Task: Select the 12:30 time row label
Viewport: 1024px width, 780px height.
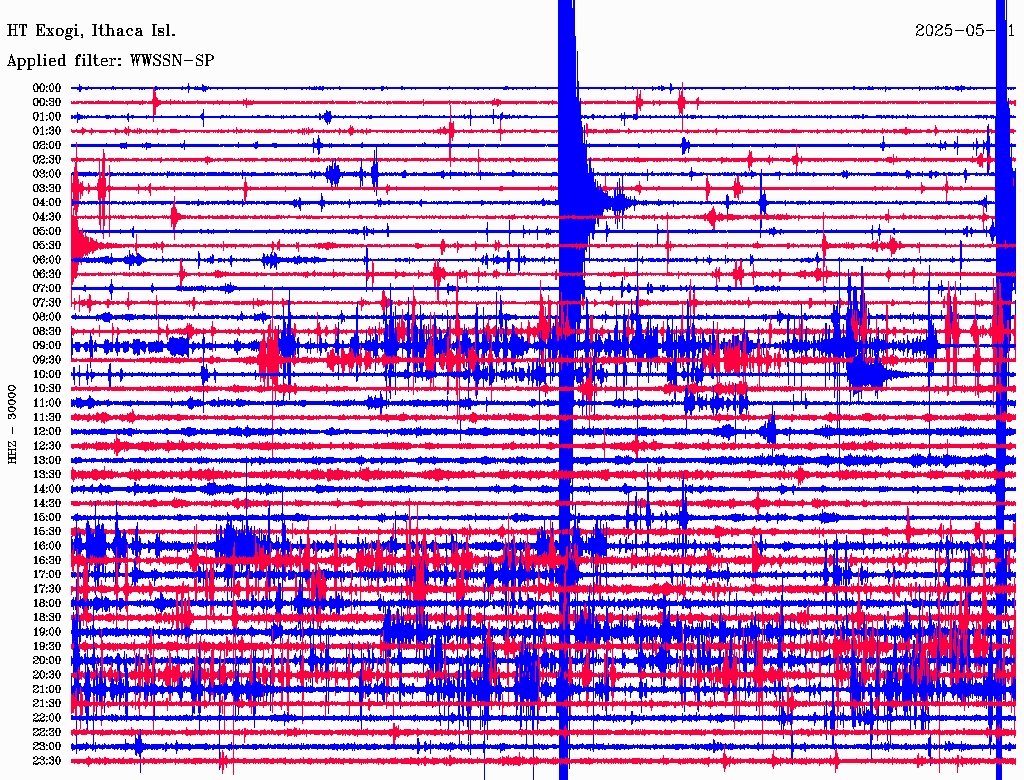Action: coord(47,446)
